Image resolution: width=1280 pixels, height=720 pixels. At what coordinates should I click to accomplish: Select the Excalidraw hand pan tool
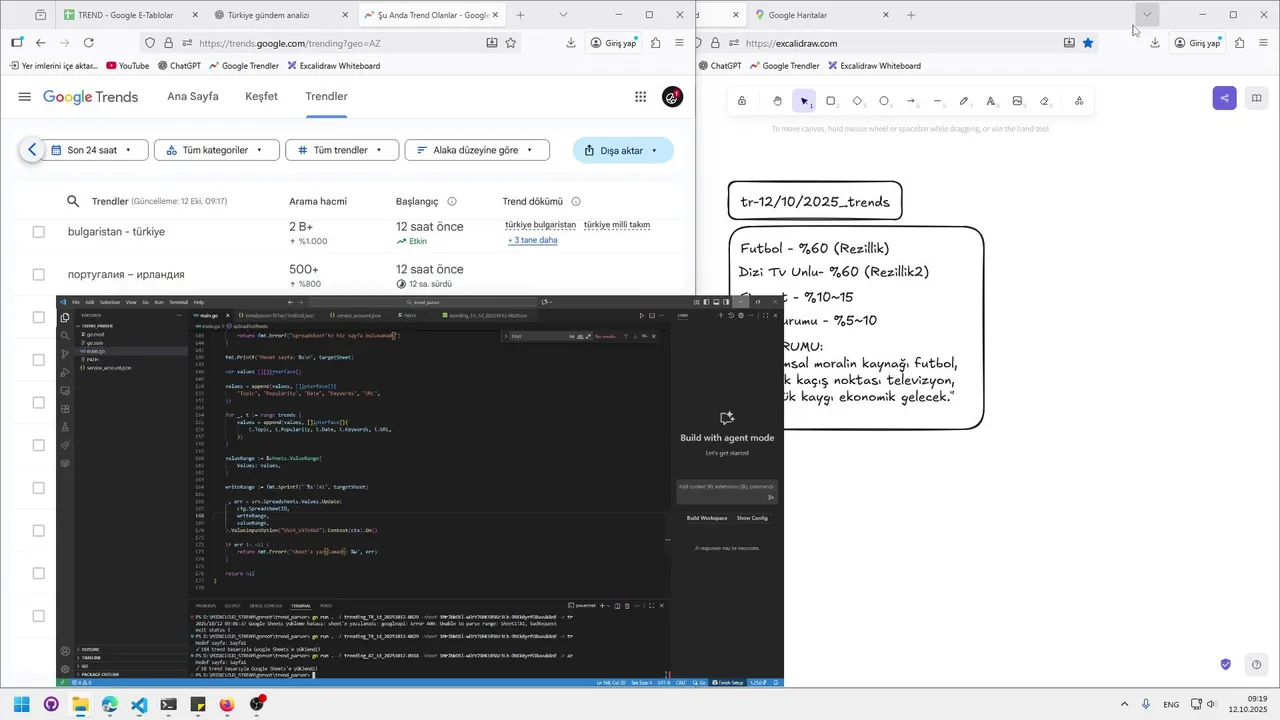pos(778,101)
